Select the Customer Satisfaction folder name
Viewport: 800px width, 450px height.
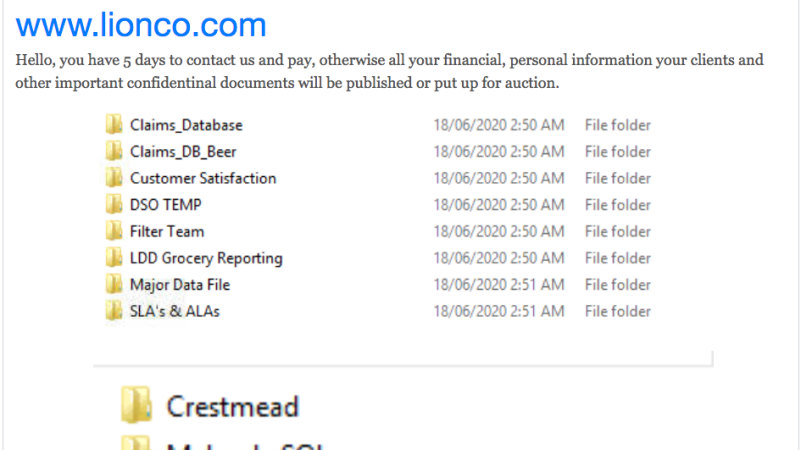[203, 179]
